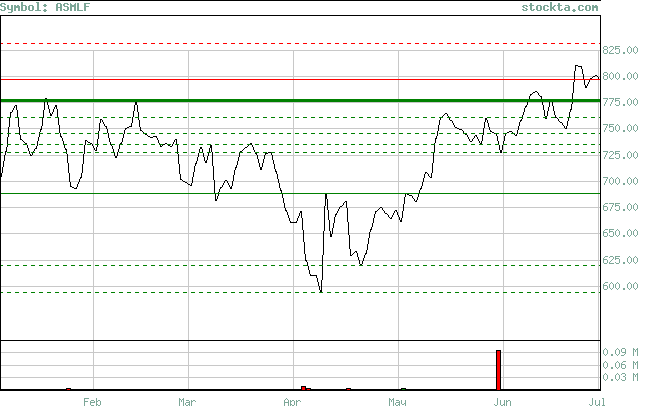
Task: Click the Jun month label
Action: tap(502, 401)
